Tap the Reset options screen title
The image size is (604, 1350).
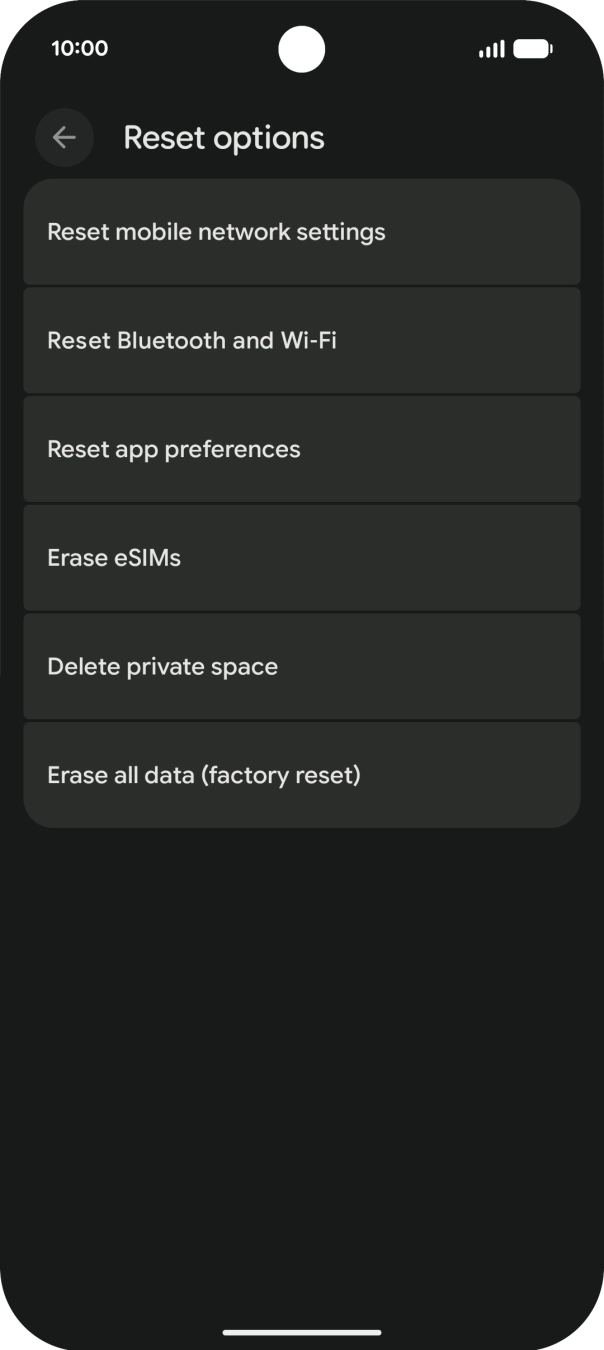[x=223, y=137]
